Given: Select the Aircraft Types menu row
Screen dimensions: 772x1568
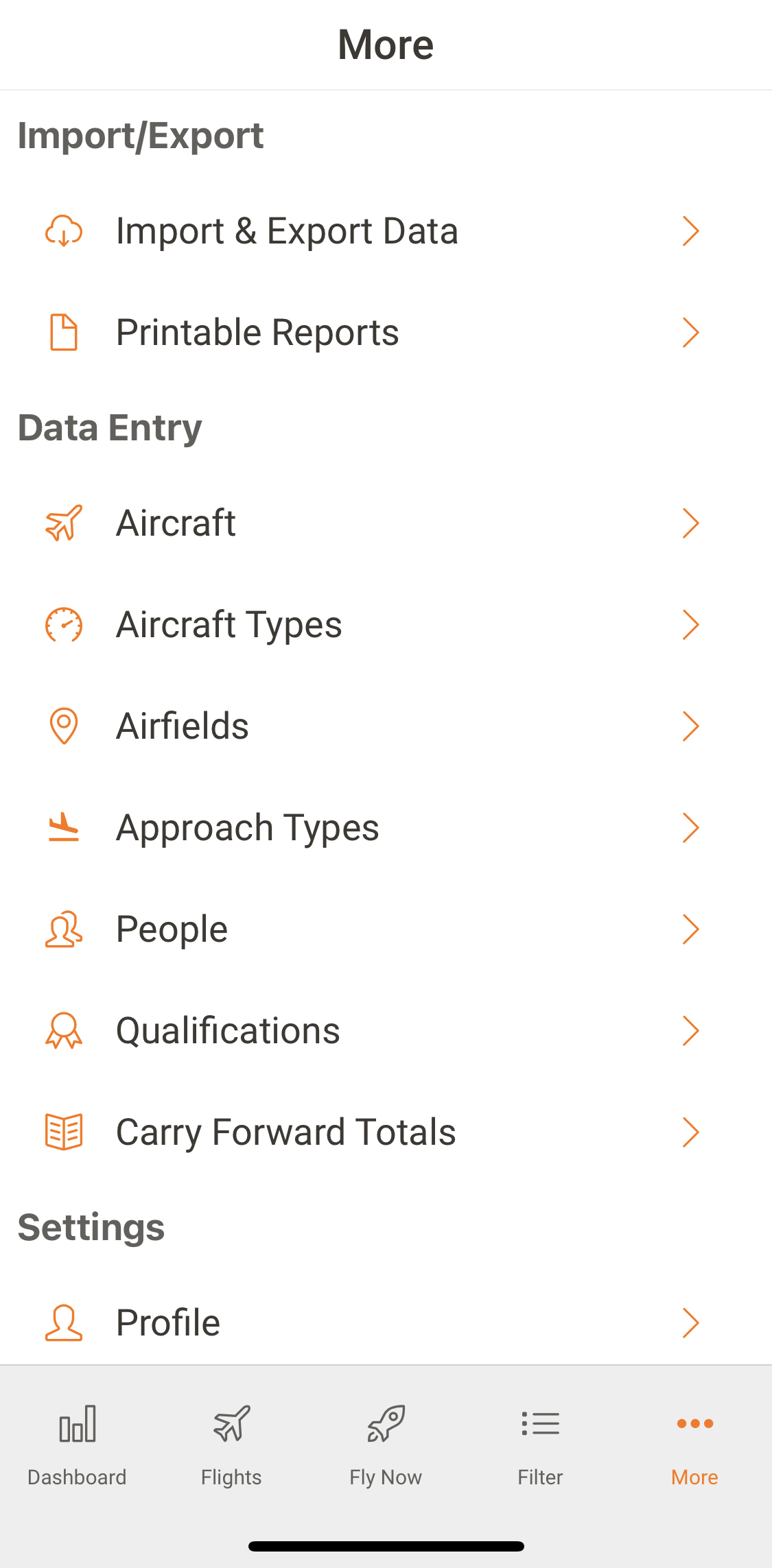Looking at the screenshot, I should pyautogui.click(x=229, y=625).
